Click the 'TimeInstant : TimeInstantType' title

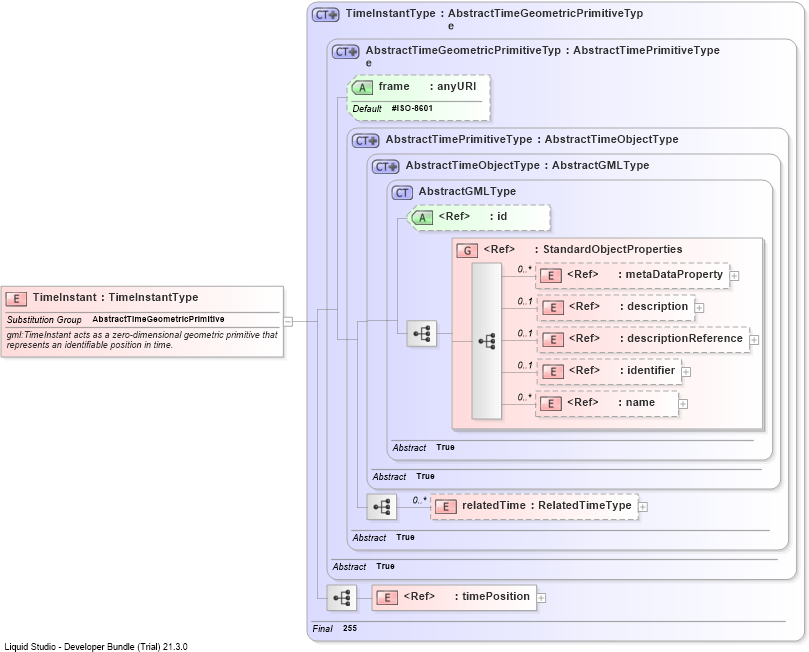tap(116, 297)
